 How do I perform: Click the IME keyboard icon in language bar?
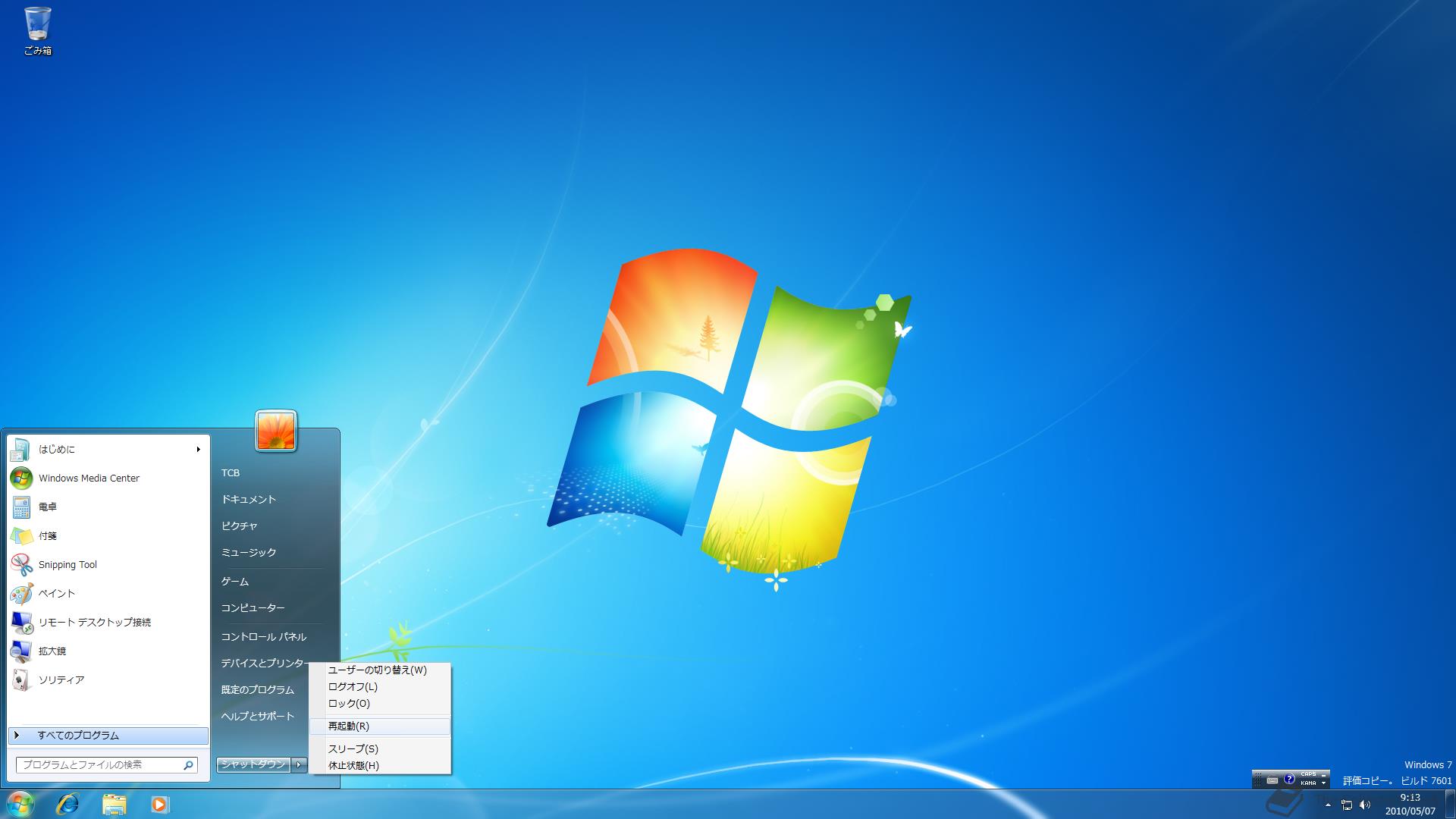click(x=1272, y=780)
